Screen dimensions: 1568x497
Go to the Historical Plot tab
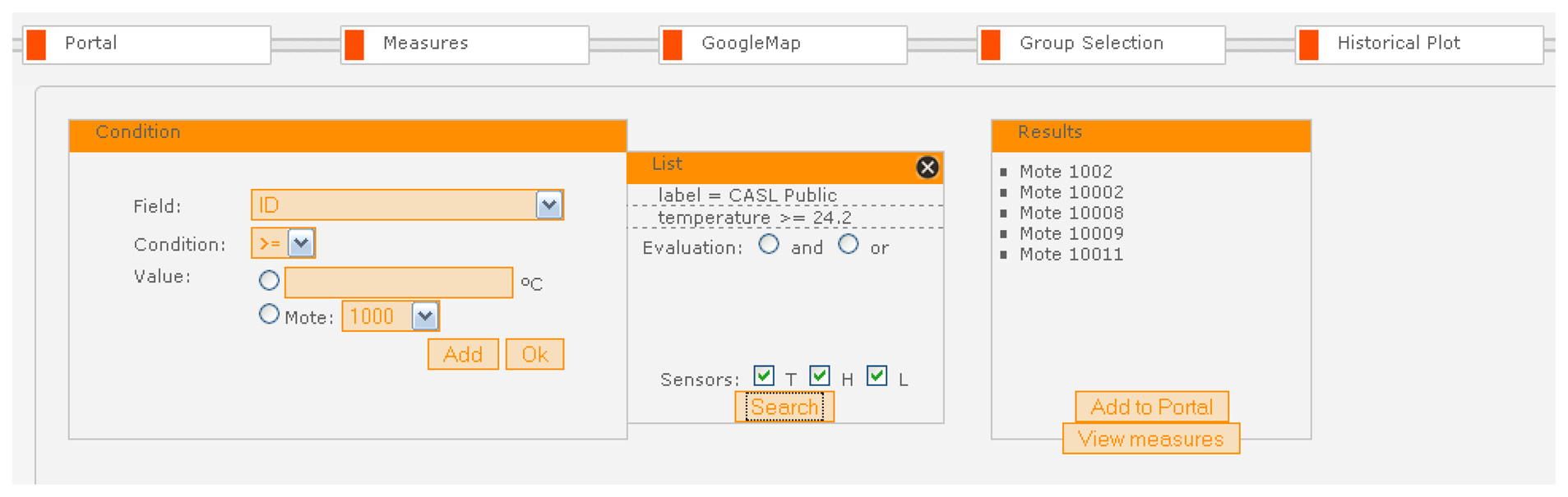pyautogui.click(x=1418, y=44)
